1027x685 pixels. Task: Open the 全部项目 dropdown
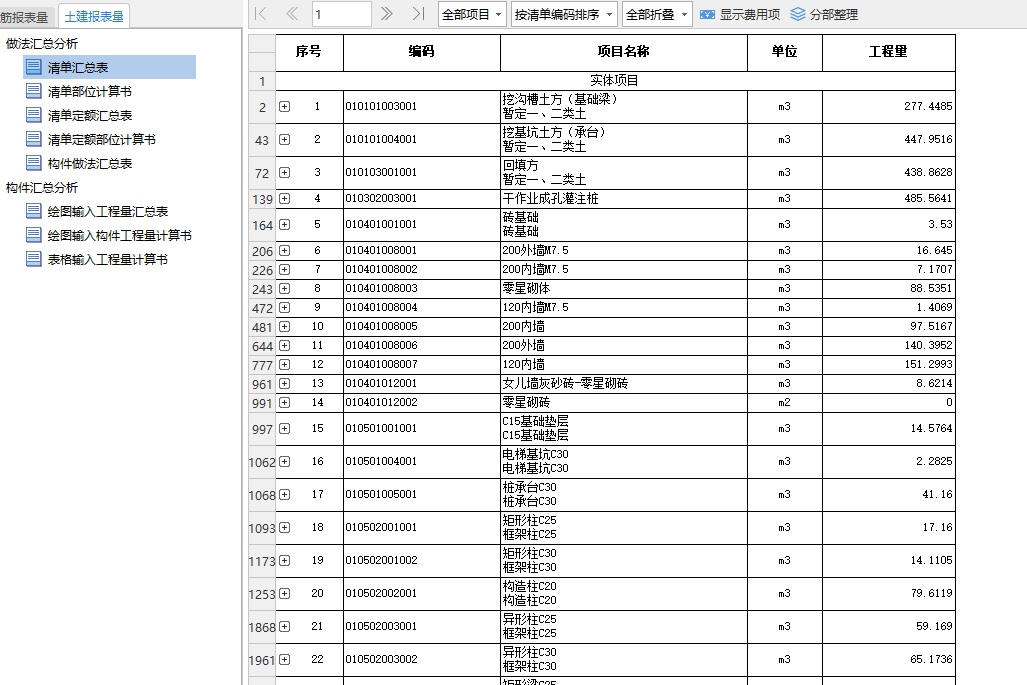point(472,14)
